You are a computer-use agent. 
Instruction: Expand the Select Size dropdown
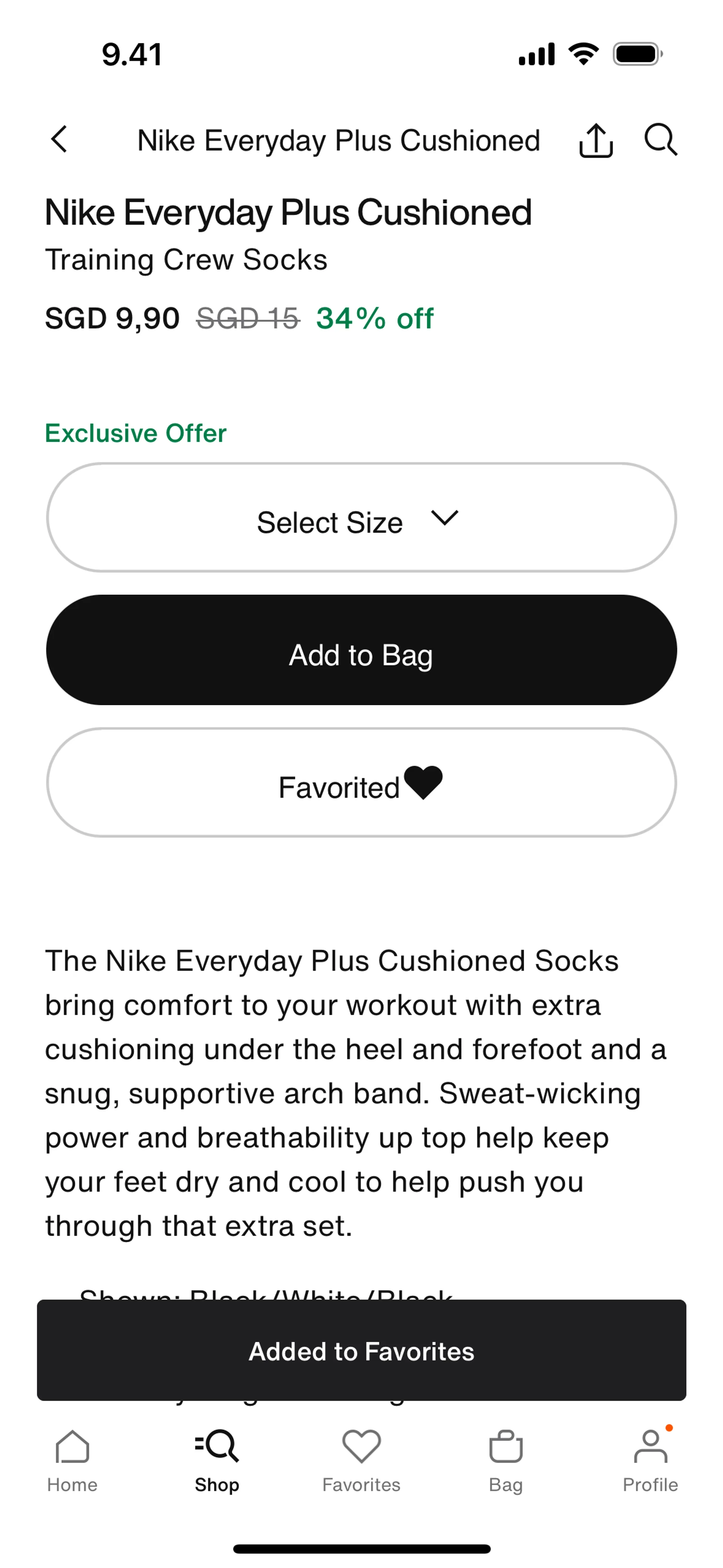coord(361,517)
